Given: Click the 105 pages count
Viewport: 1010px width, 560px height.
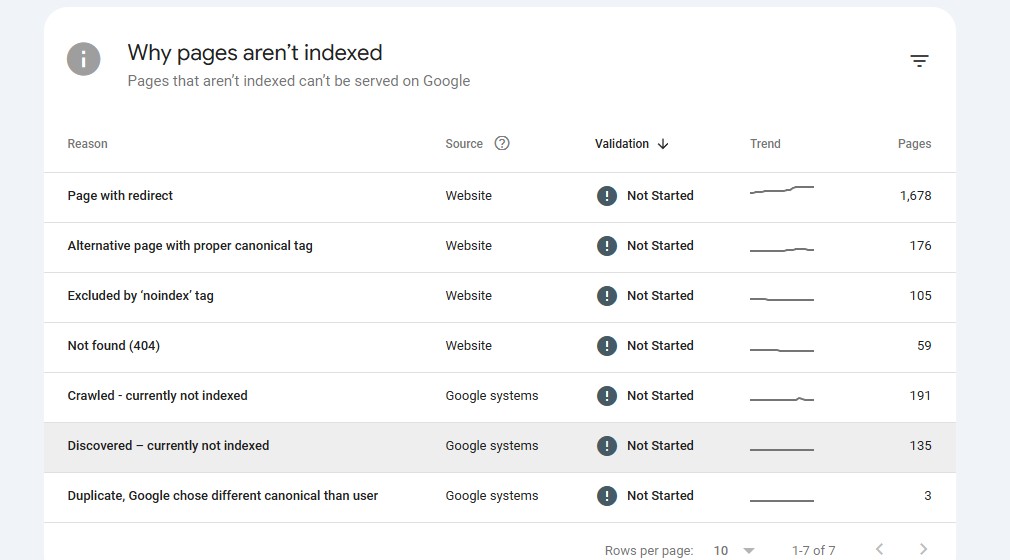Looking at the screenshot, I should coord(920,296).
